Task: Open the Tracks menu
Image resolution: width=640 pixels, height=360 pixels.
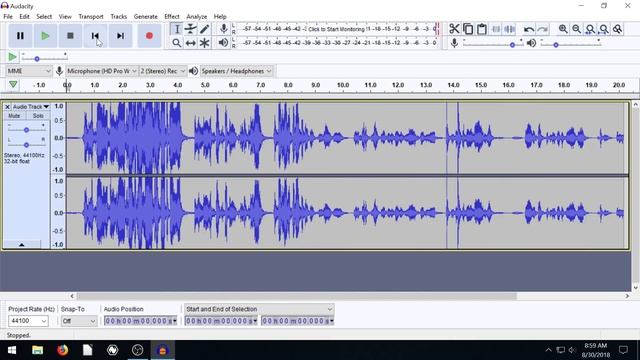Action: (x=119, y=16)
